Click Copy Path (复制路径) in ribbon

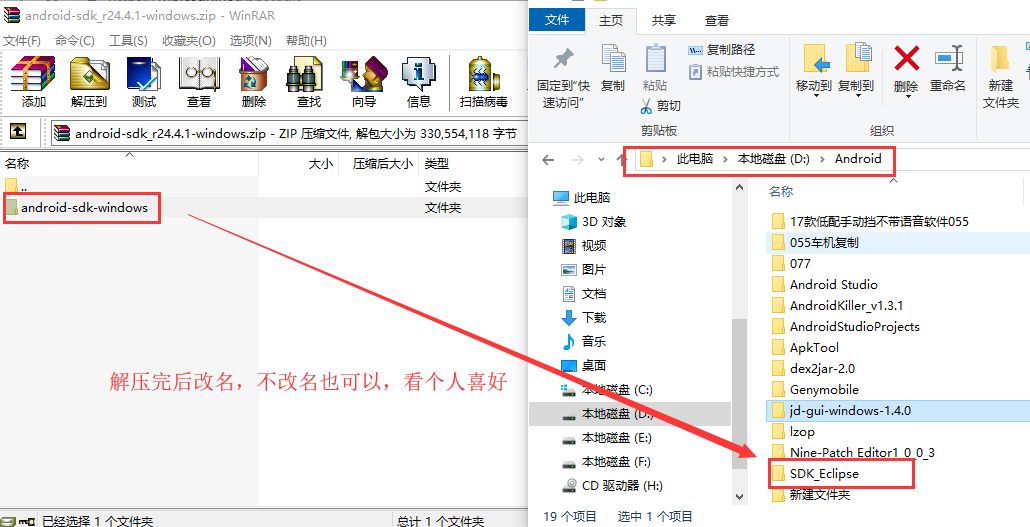pyautogui.click(x=721, y=50)
